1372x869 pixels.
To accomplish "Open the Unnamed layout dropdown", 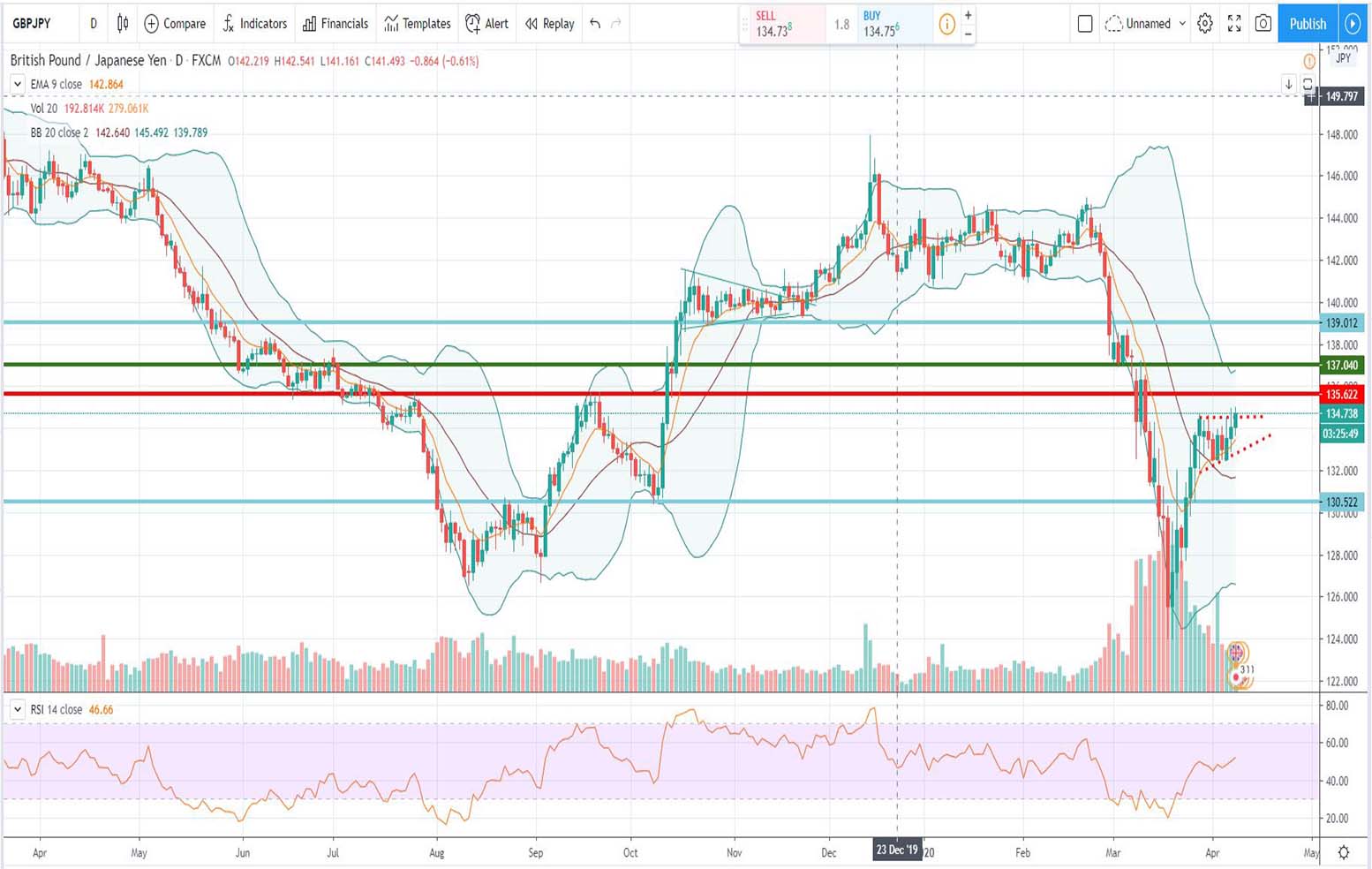I will [1145, 24].
